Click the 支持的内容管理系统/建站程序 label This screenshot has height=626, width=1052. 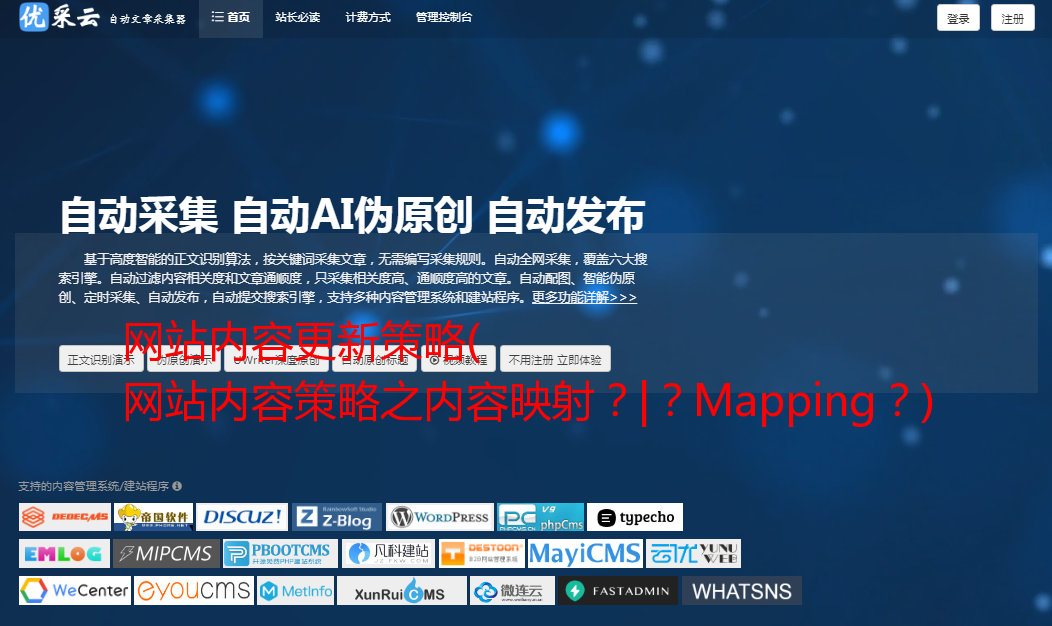[x=93, y=486]
